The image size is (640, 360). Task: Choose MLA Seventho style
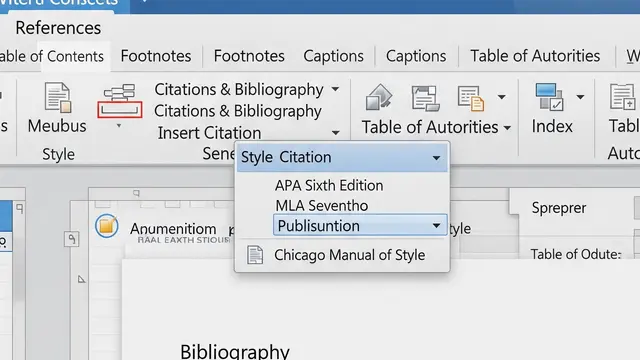click(x=322, y=206)
